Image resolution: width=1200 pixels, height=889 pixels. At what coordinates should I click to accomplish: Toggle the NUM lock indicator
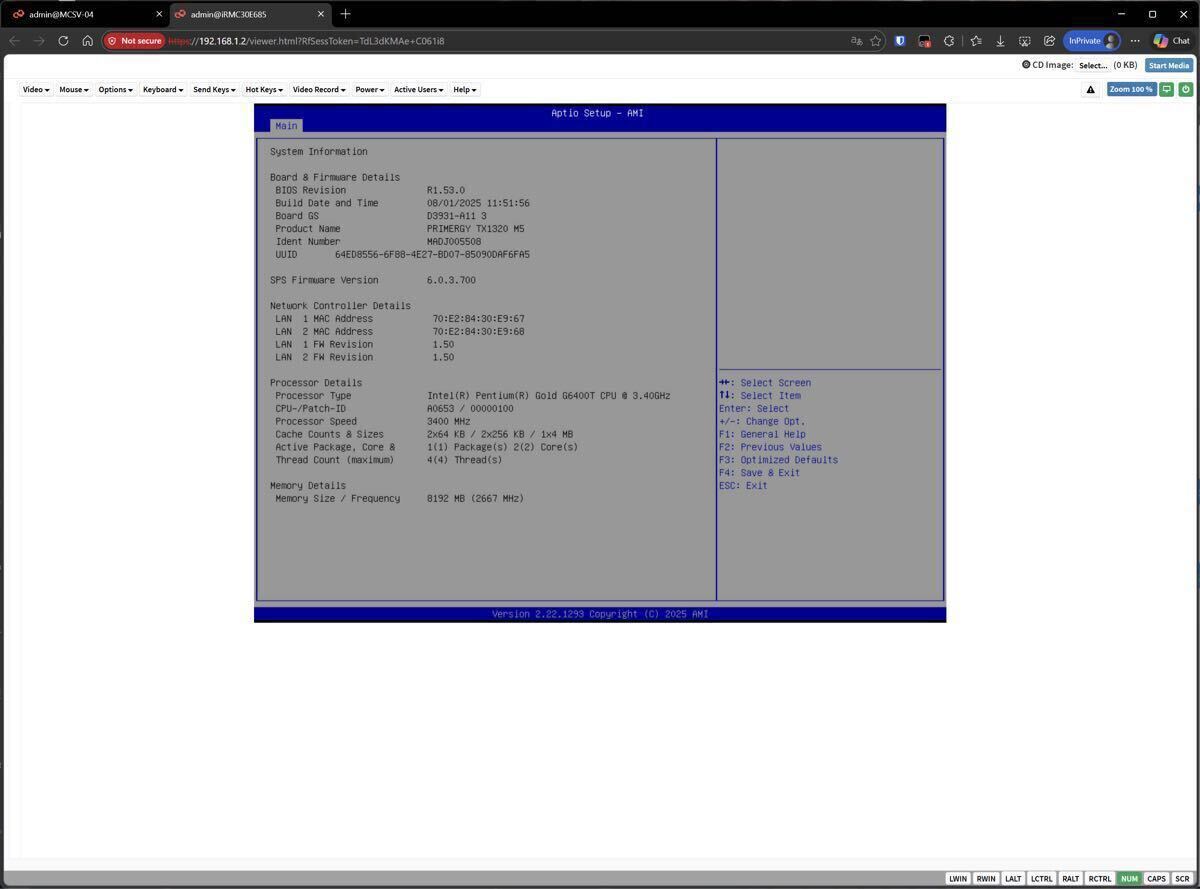[1129, 878]
